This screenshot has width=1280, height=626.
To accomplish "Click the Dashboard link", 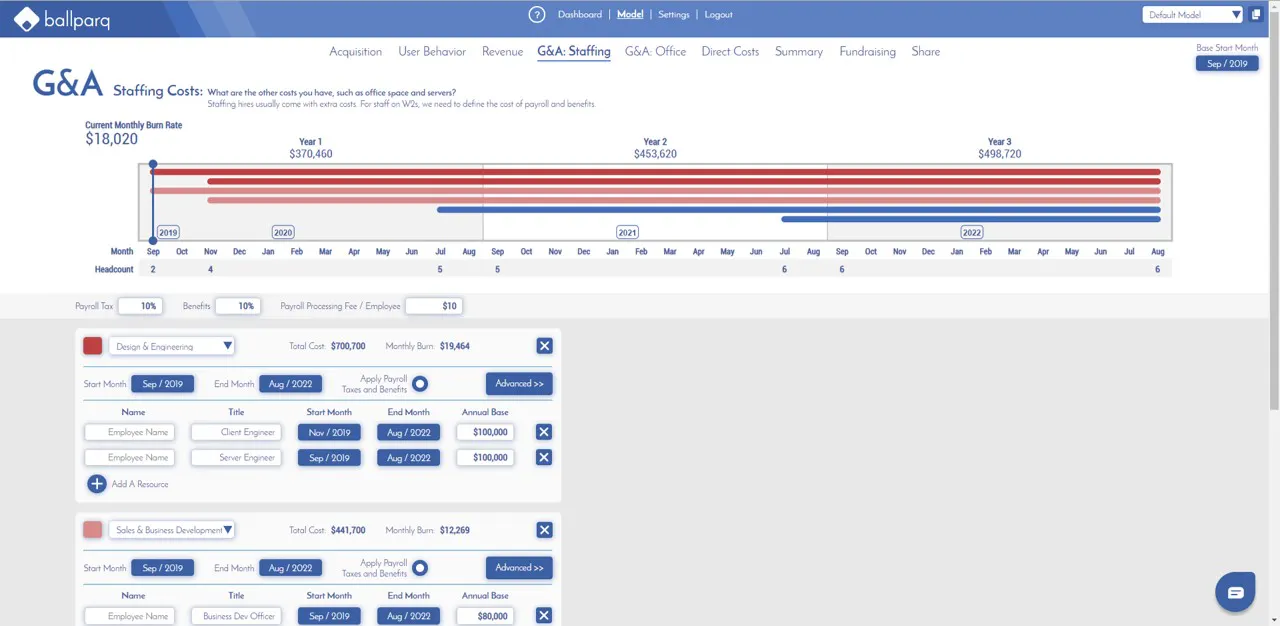I will [x=580, y=15].
